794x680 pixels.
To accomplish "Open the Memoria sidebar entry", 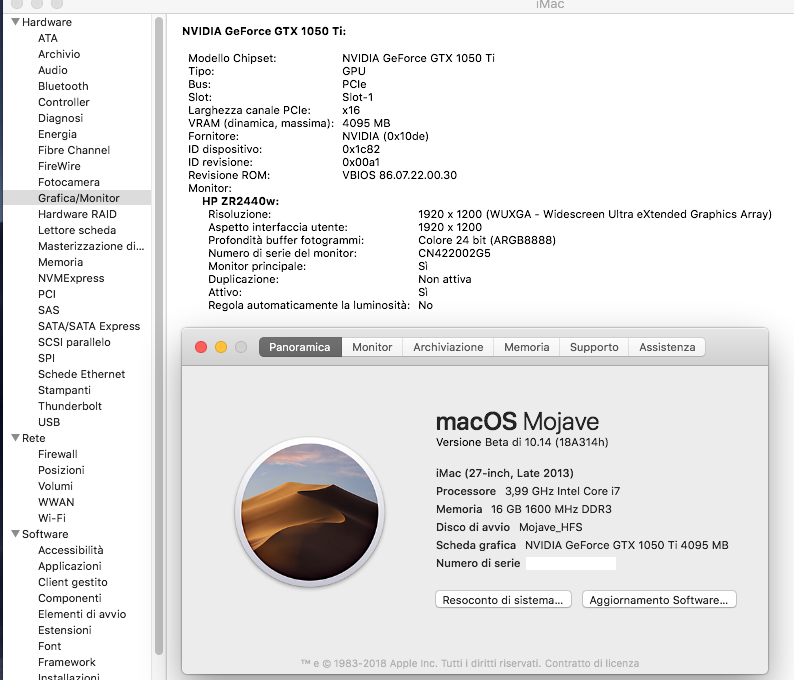I will tap(60, 262).
